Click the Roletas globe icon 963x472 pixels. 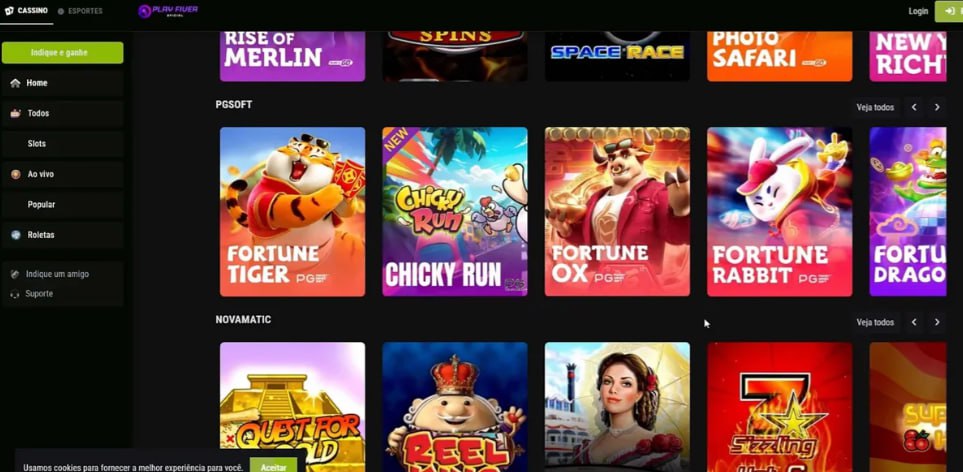[x=15, y=235]
